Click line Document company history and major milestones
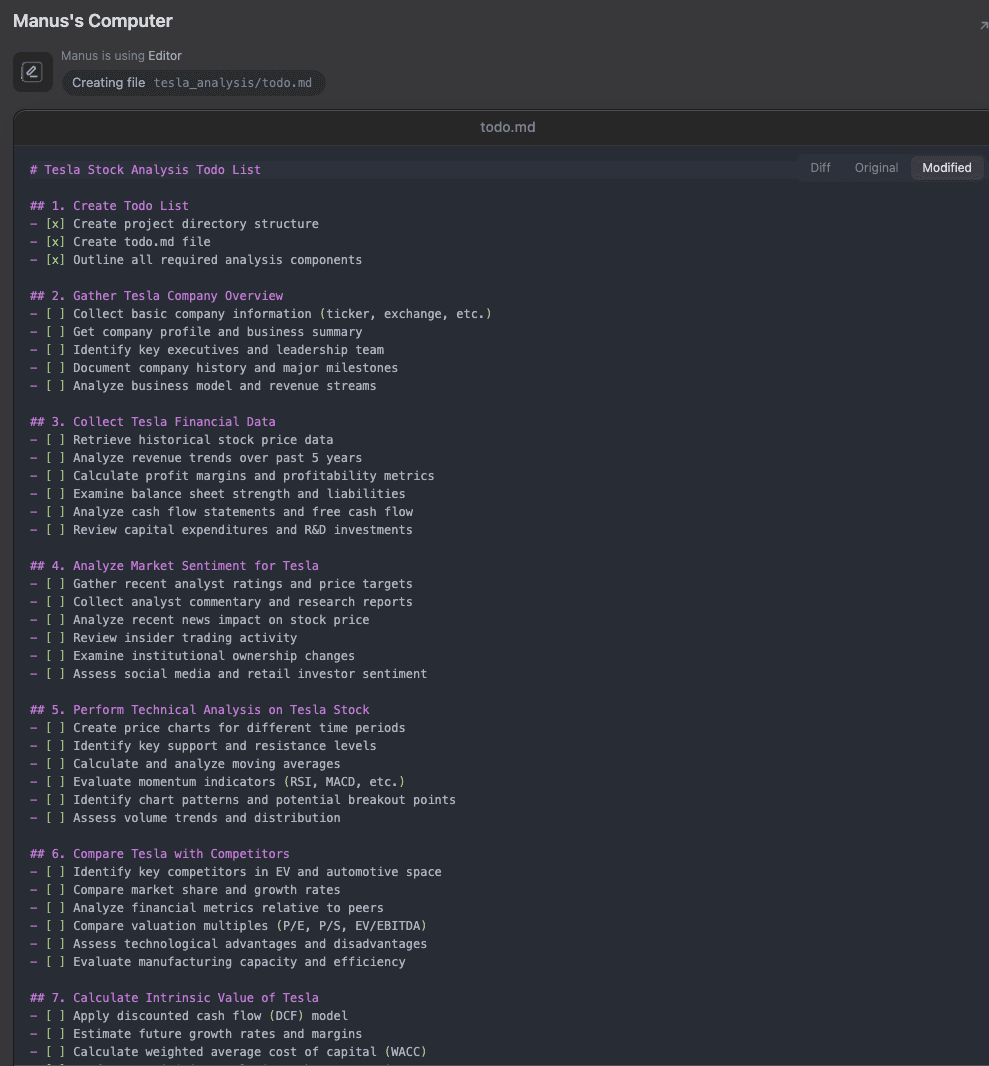Image resolution: width=989 pixels, height=1066 pixels. pyautogui.click(x=235, y=368)
